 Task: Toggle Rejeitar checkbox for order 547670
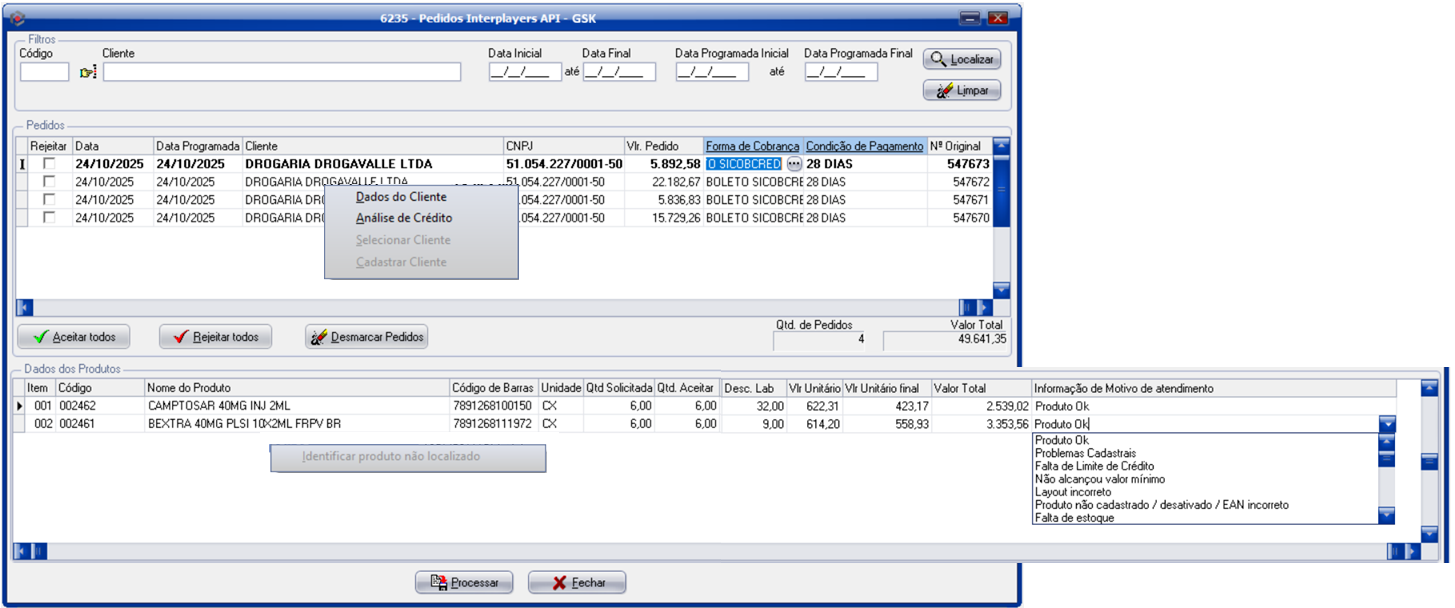click(x=48, y=218)
